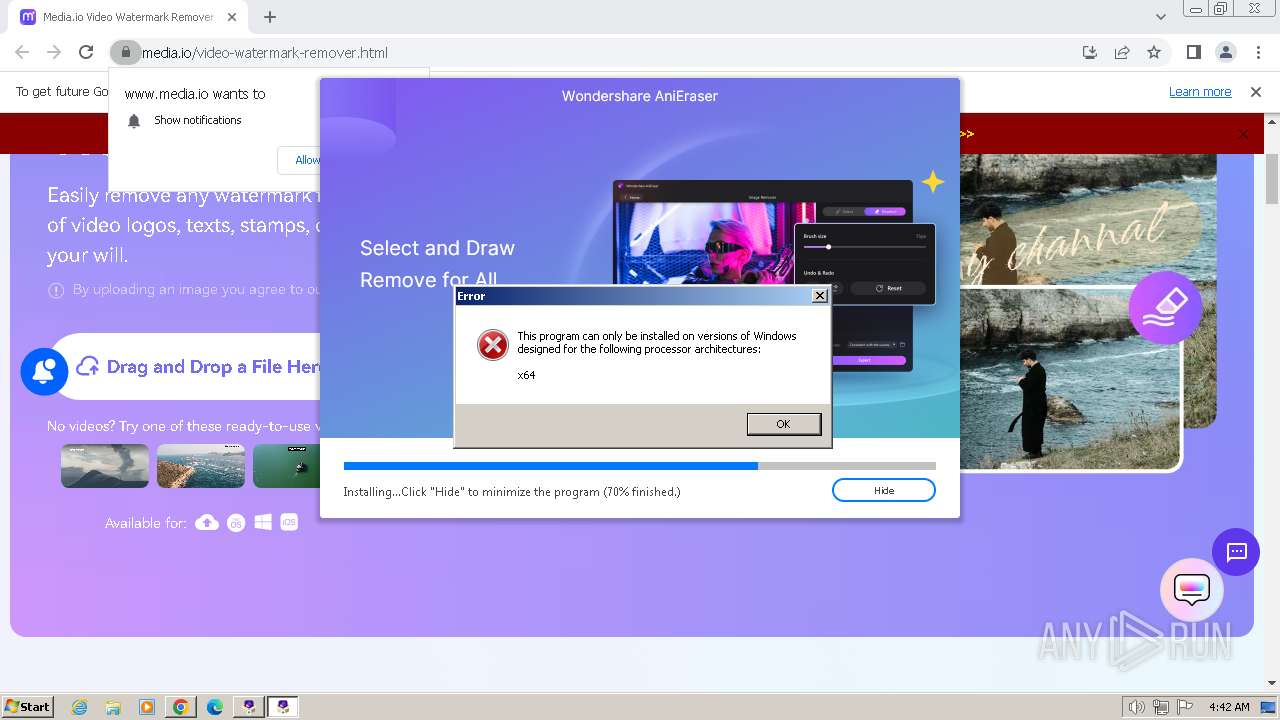Click the installer progress bar

click(x=640, y=466)
